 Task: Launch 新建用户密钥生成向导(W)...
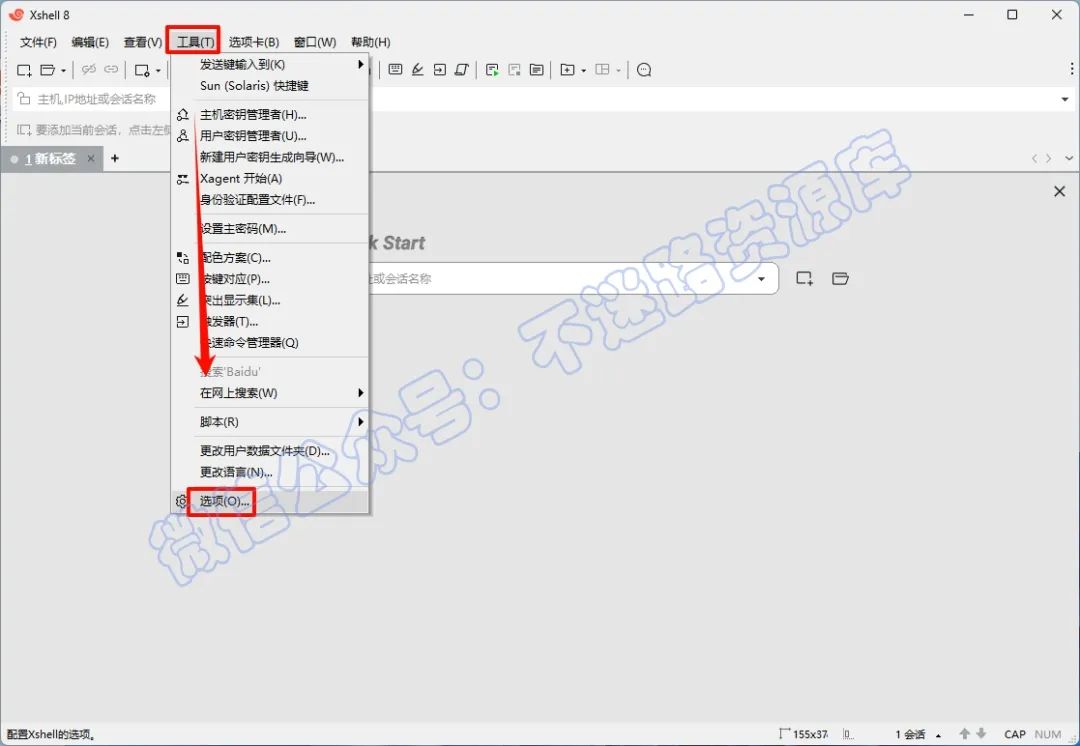pyautogui.click(x=270, y=157)
